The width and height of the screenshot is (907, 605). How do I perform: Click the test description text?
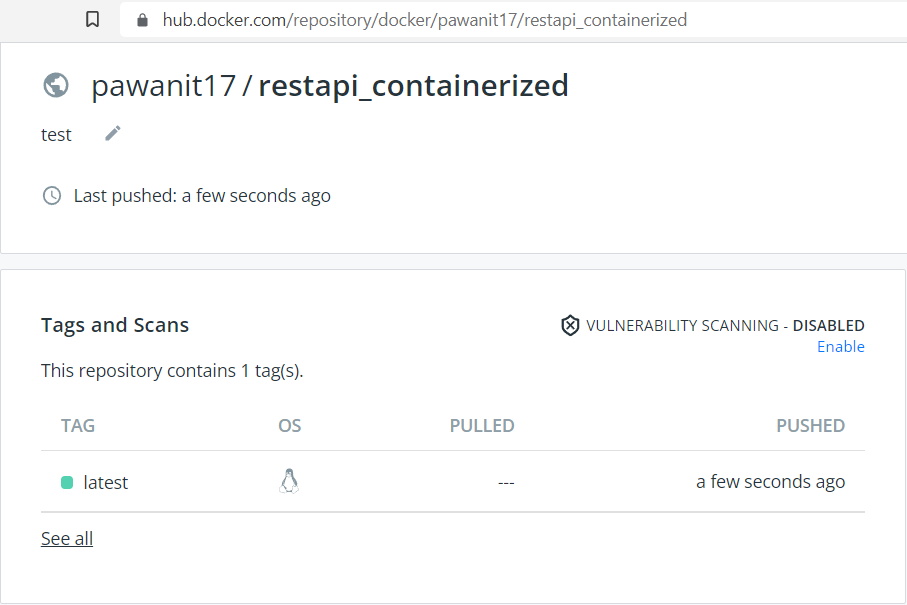tap(56, 133)
